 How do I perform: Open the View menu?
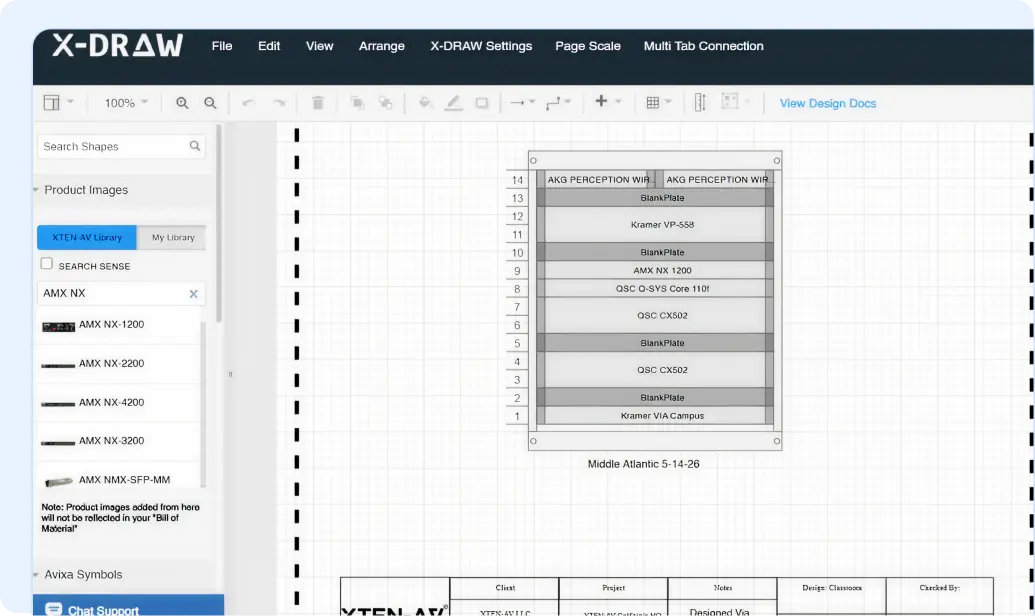coord(319,46)
